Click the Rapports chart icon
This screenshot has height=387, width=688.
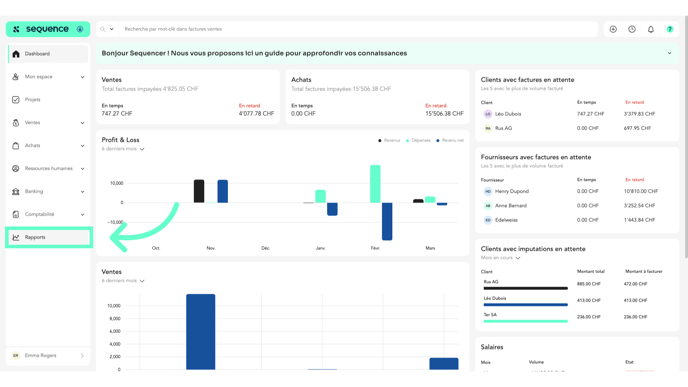click(16, 237)
